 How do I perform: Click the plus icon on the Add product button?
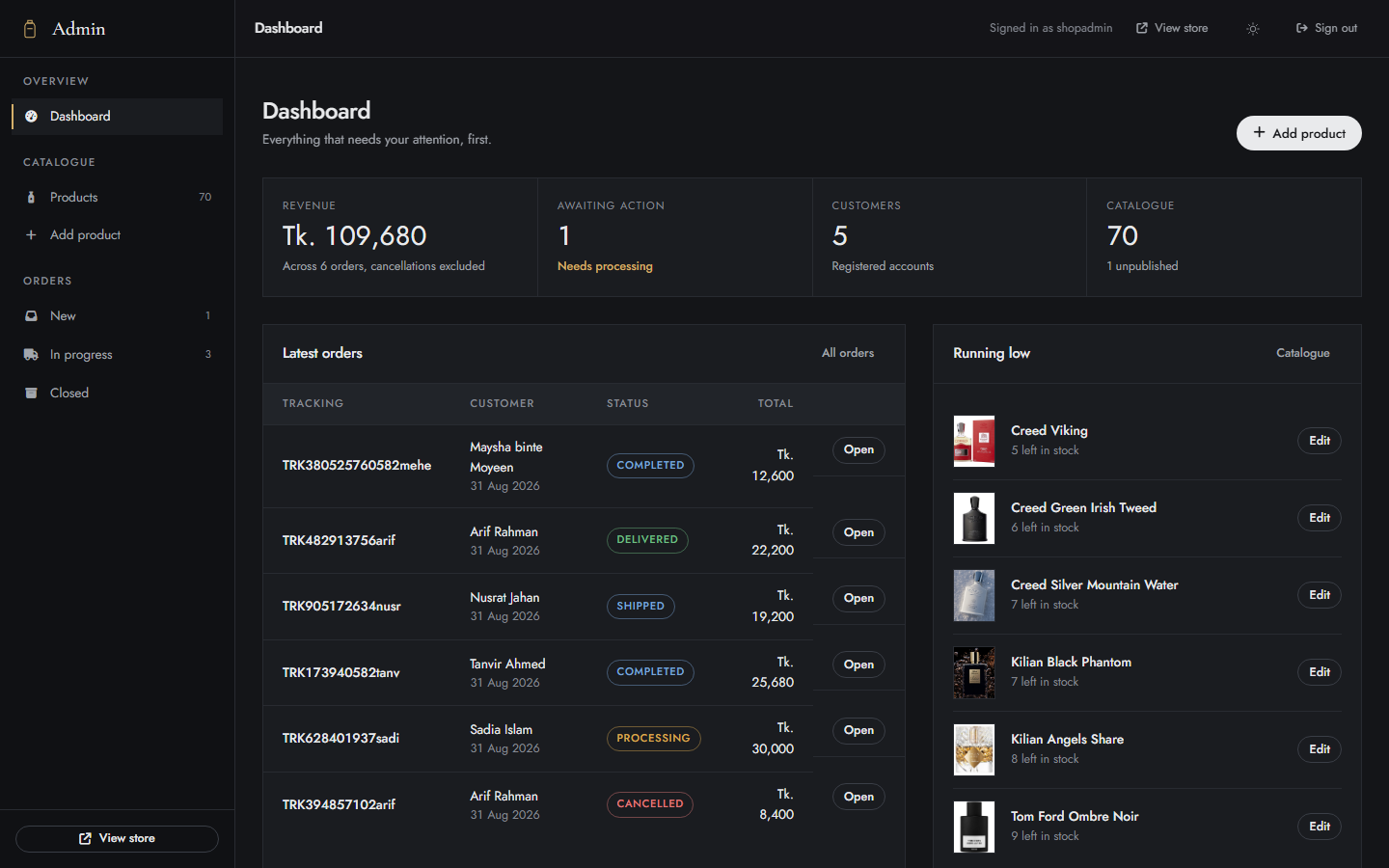tap(1259, 132)
